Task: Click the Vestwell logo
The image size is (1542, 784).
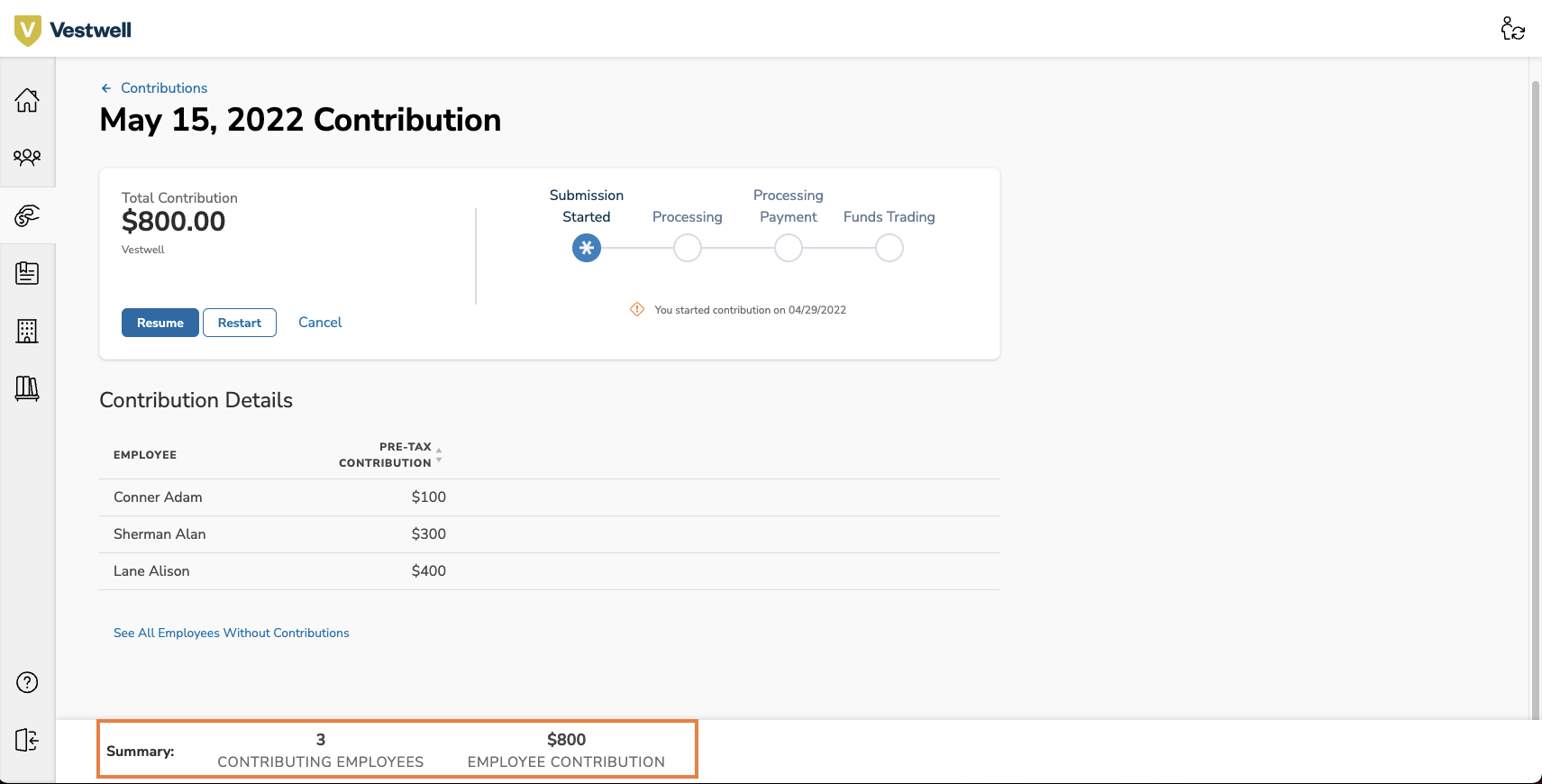Action: [73, 30]
